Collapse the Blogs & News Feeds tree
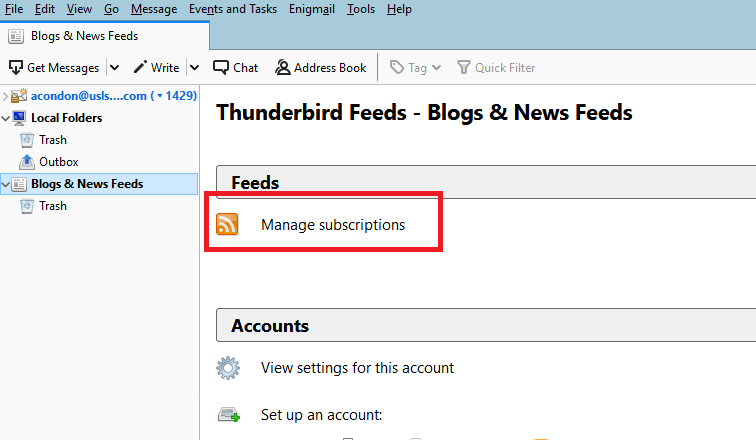The image size is (756, 440). point(6,184)
